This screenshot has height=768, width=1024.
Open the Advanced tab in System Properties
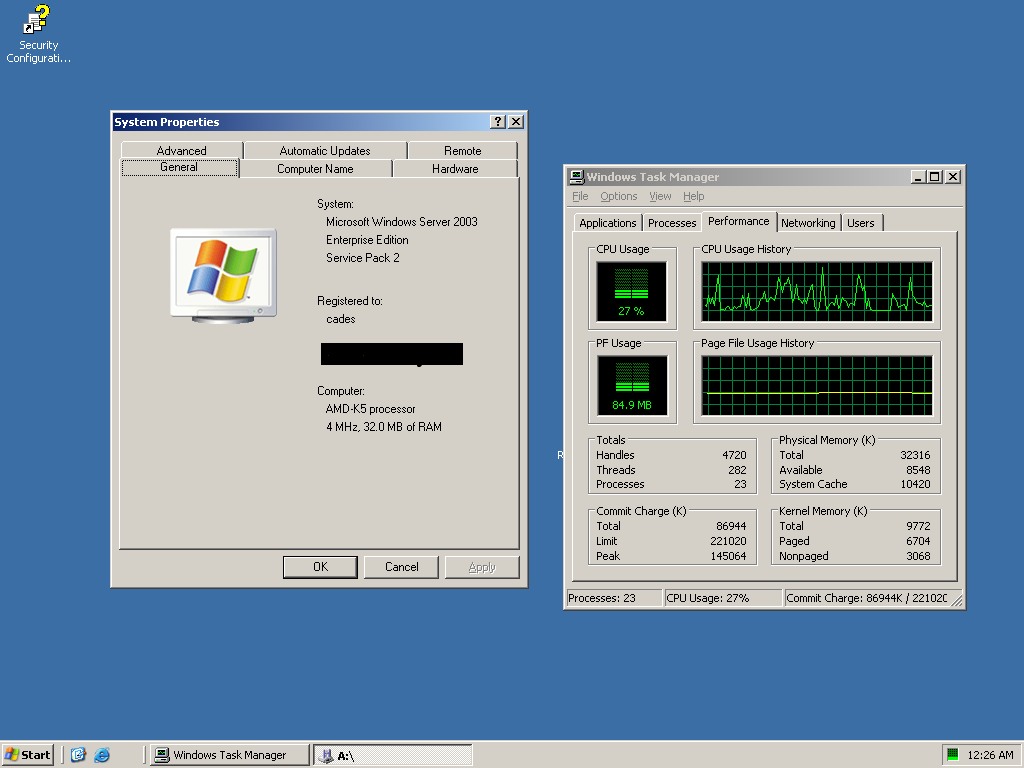tap(182, 150)
